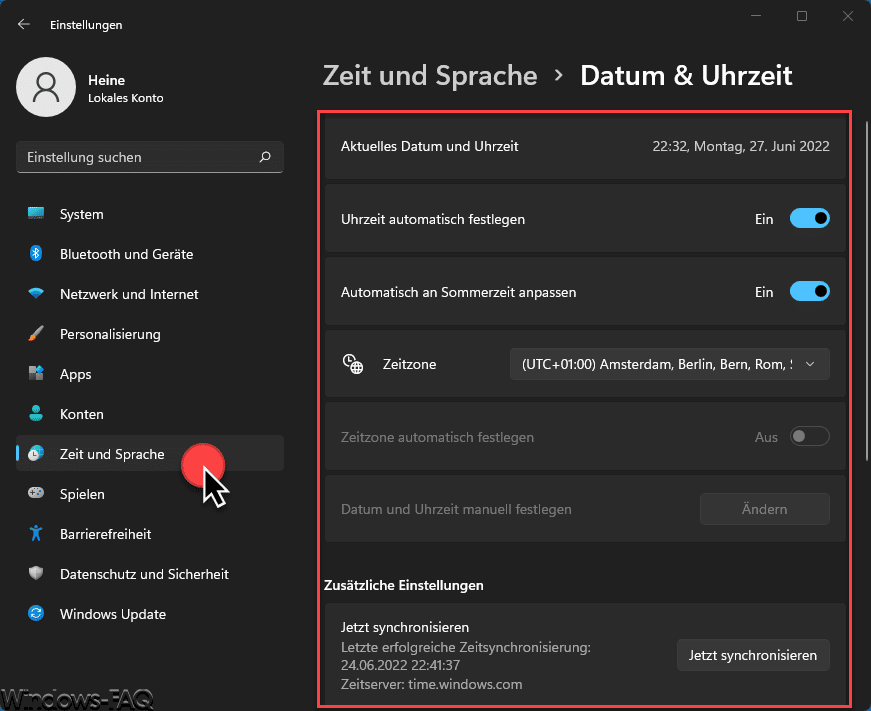Click the back arrow icon

(23, 24)
